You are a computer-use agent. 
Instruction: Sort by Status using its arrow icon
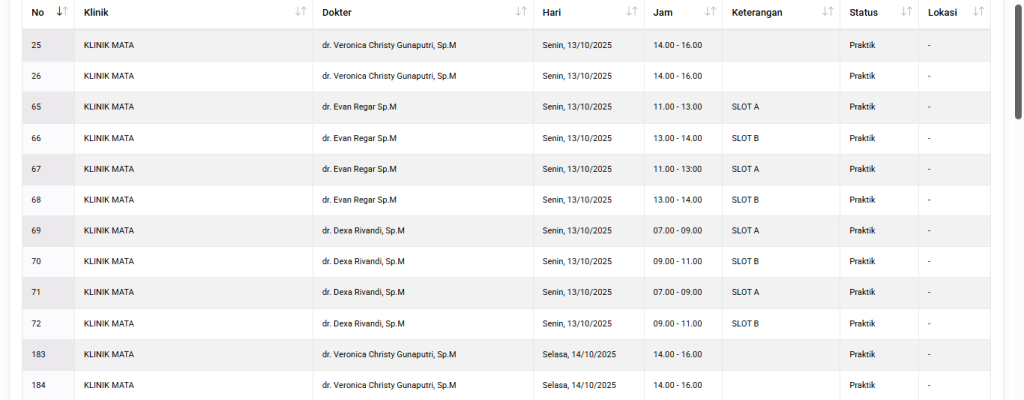pyautogui.click(x=906, y=12)
